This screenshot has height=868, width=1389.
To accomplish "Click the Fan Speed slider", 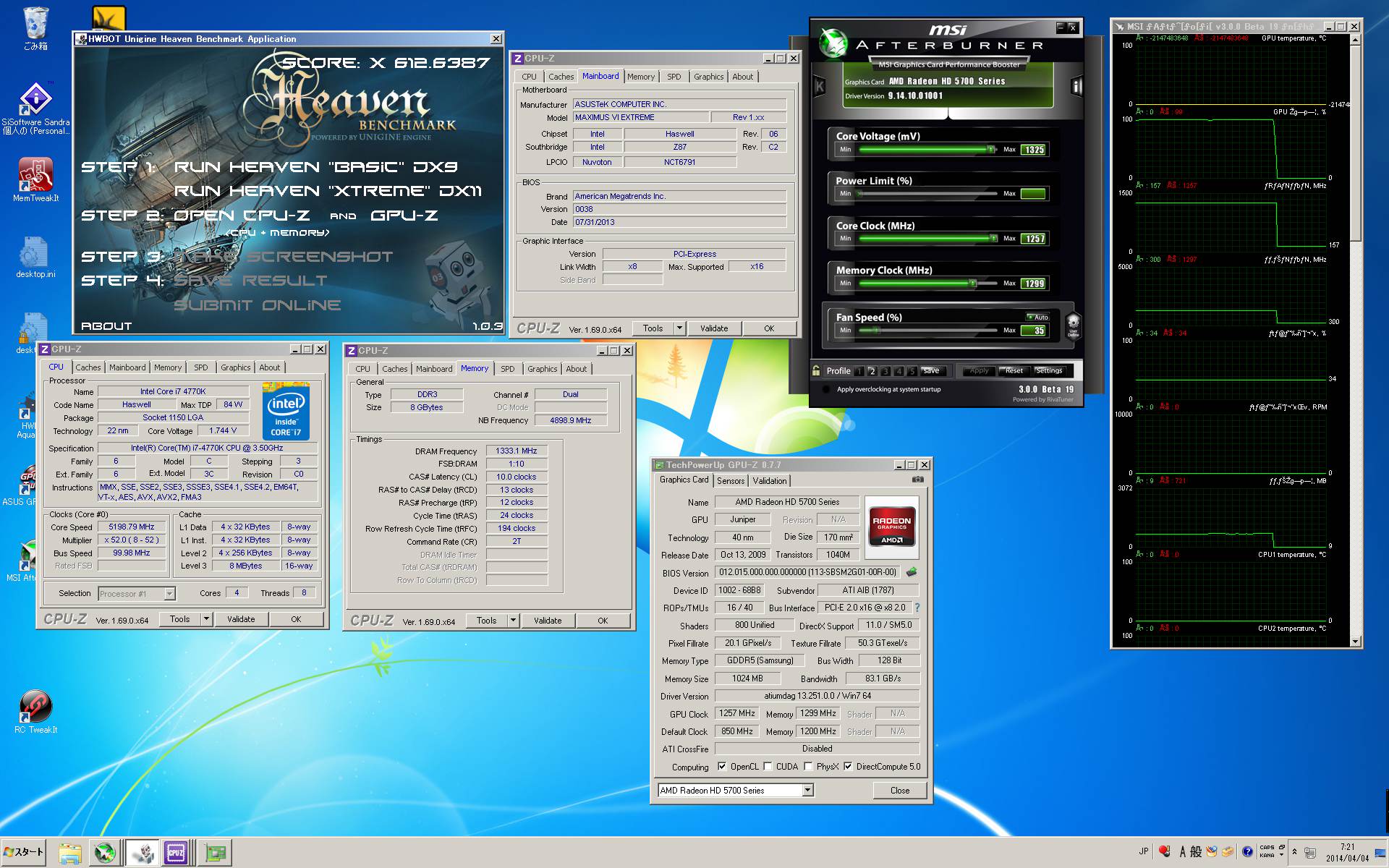I will point(928,330).
